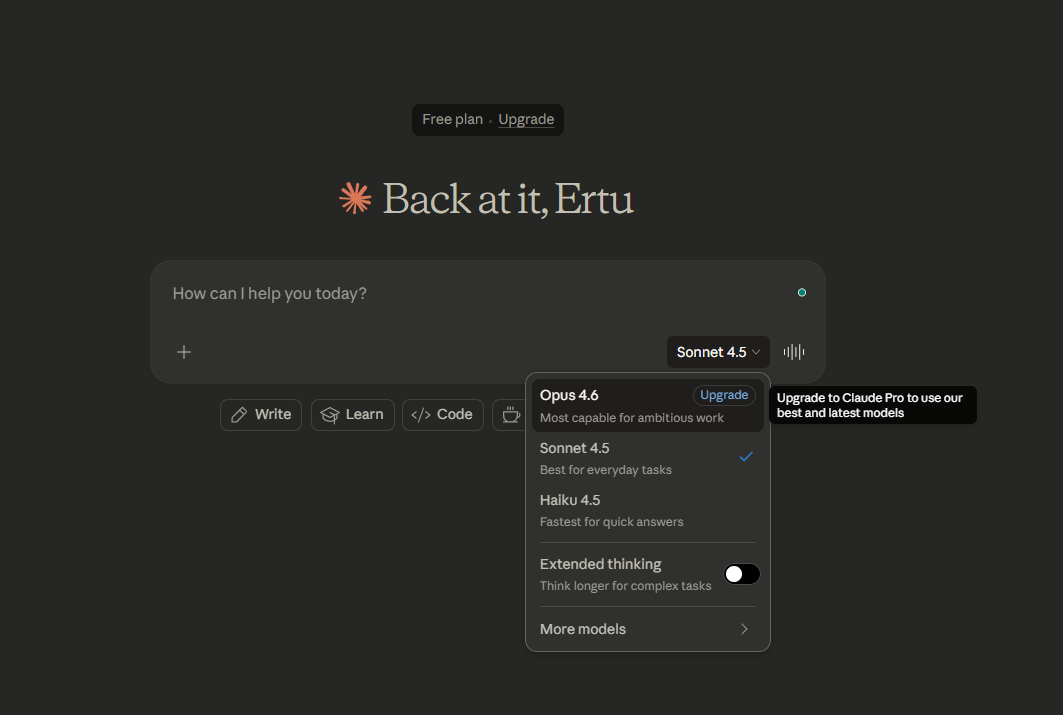Focus the 'How can I help you today?' input
The image size is (1063, 715).
click(x=475, y=293)
